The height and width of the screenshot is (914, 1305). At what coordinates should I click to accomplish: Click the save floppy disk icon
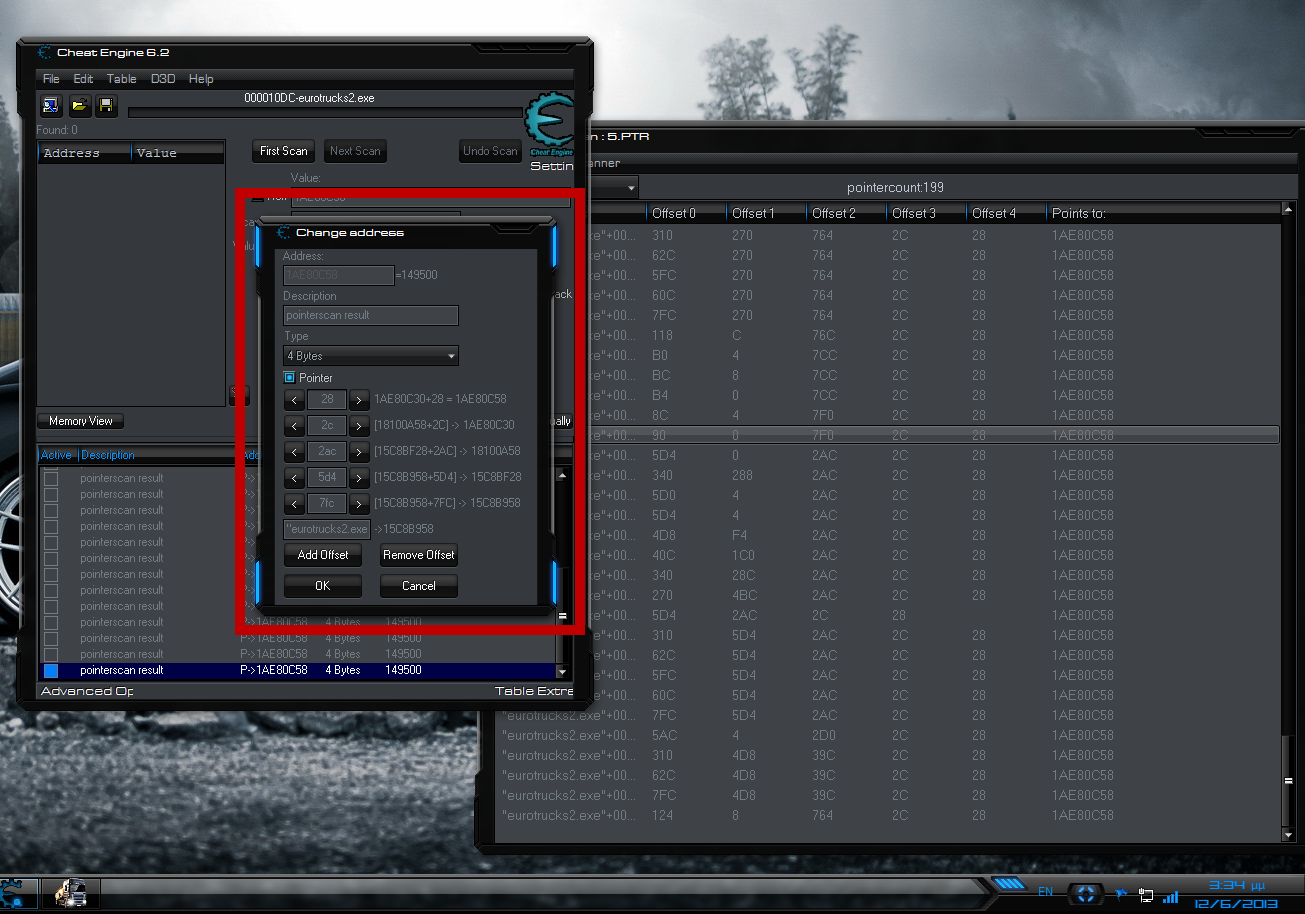106,105
